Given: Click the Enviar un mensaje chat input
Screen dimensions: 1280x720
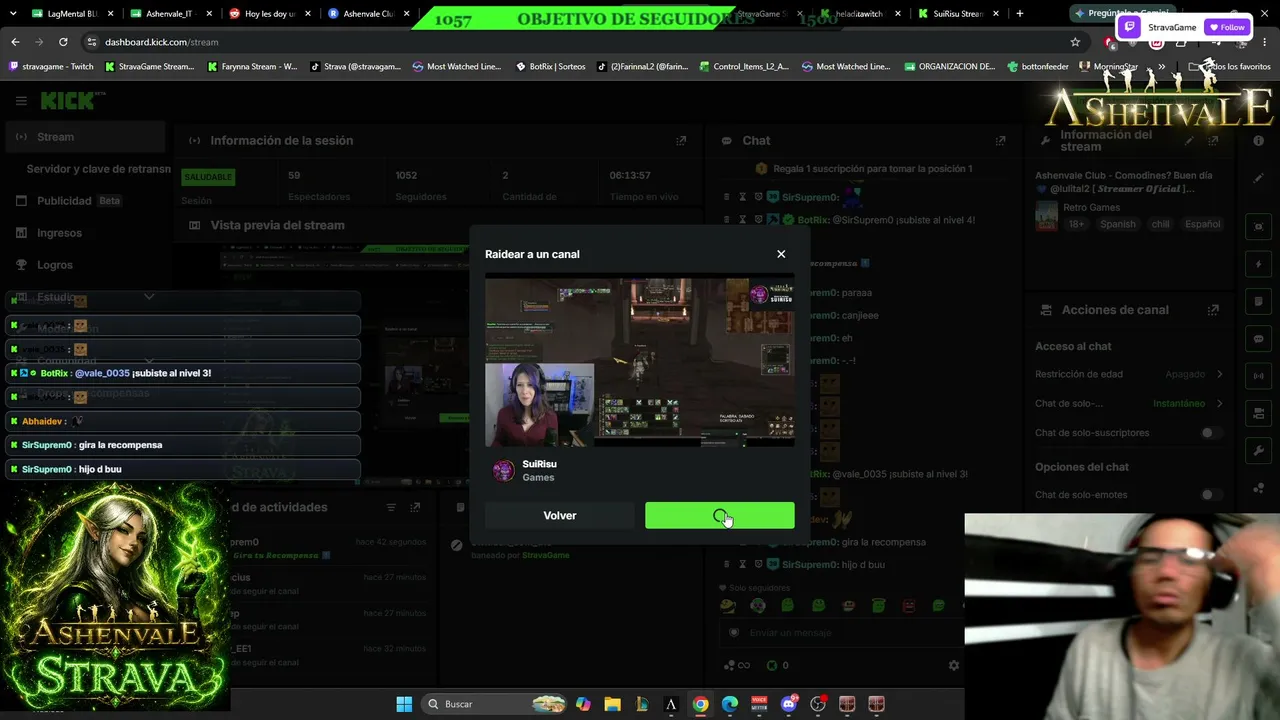Looking at the screenshot, I should click(840, 633).
